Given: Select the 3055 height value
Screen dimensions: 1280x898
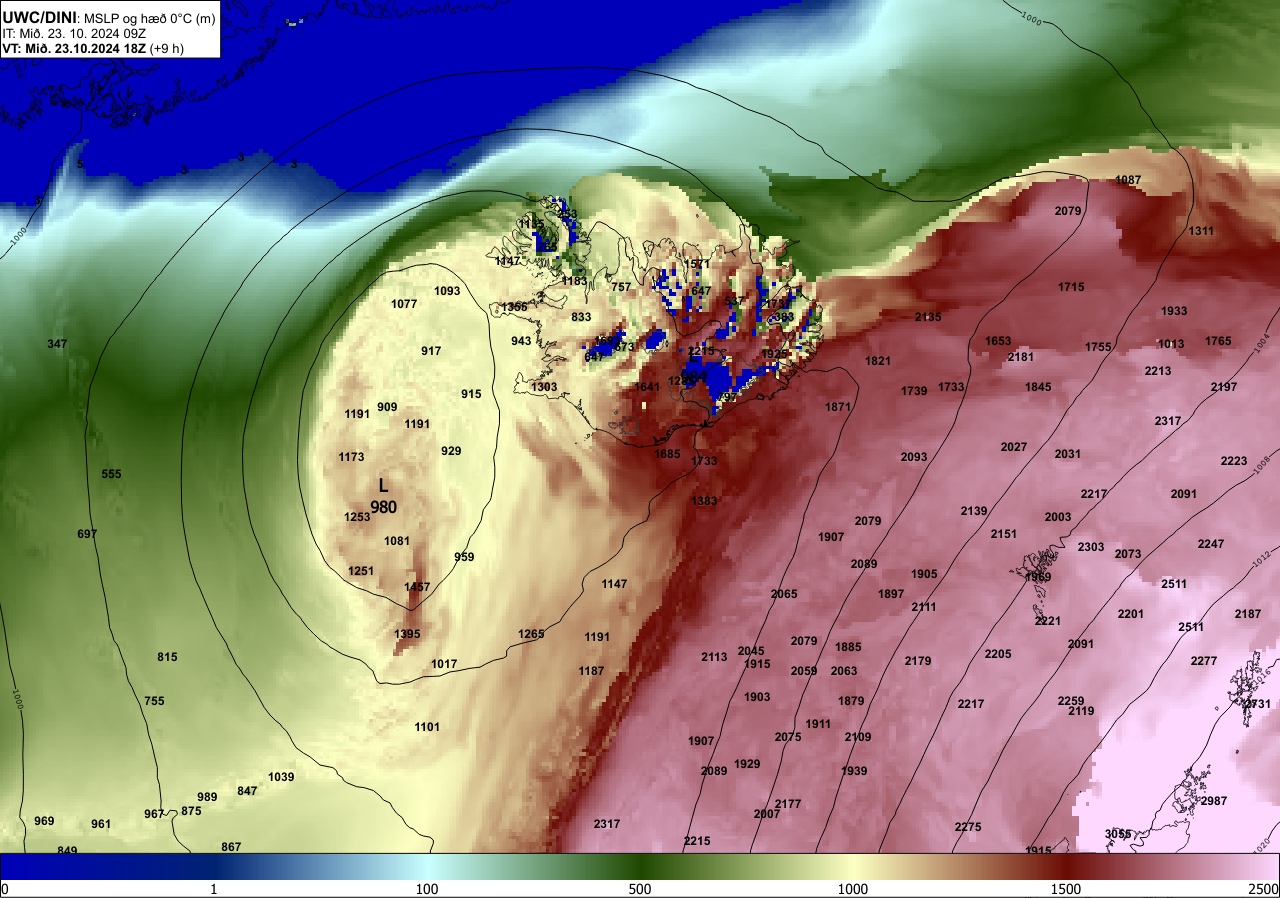Looking at the screenshot, I should (1118, 834).
